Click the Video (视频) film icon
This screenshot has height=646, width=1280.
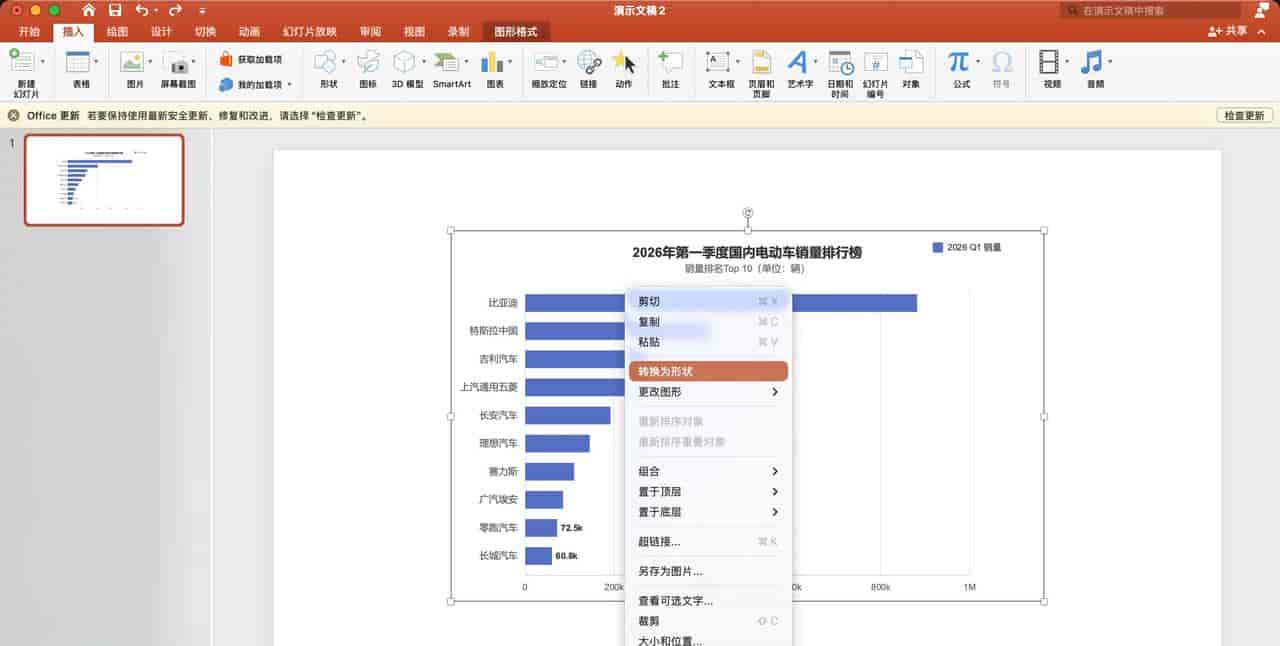tap(1048, 62)
